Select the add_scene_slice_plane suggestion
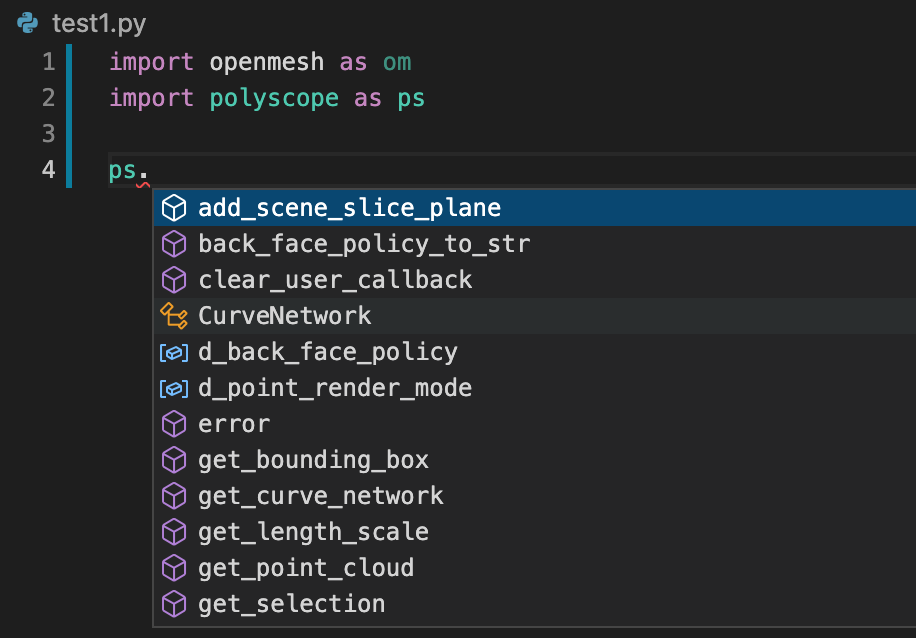916x638 pixels. pos(534,207)
